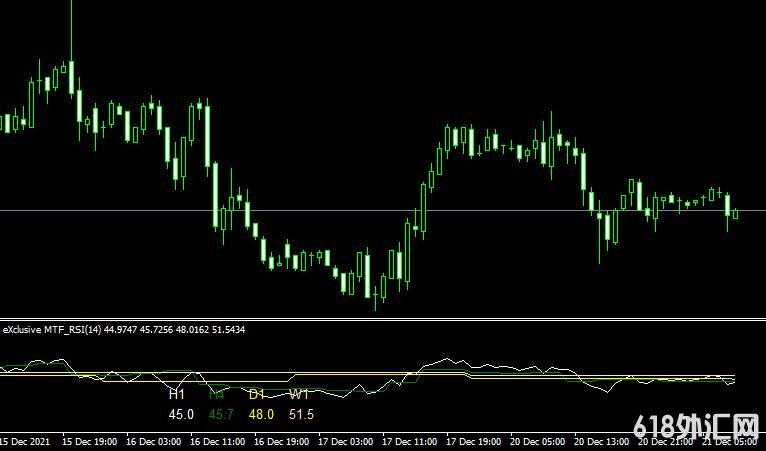Click the H1 RSI value 45.0
Image resolution: width=766 pixels, height=451 pixels.
pyautogui.click(x=181, y=415)
